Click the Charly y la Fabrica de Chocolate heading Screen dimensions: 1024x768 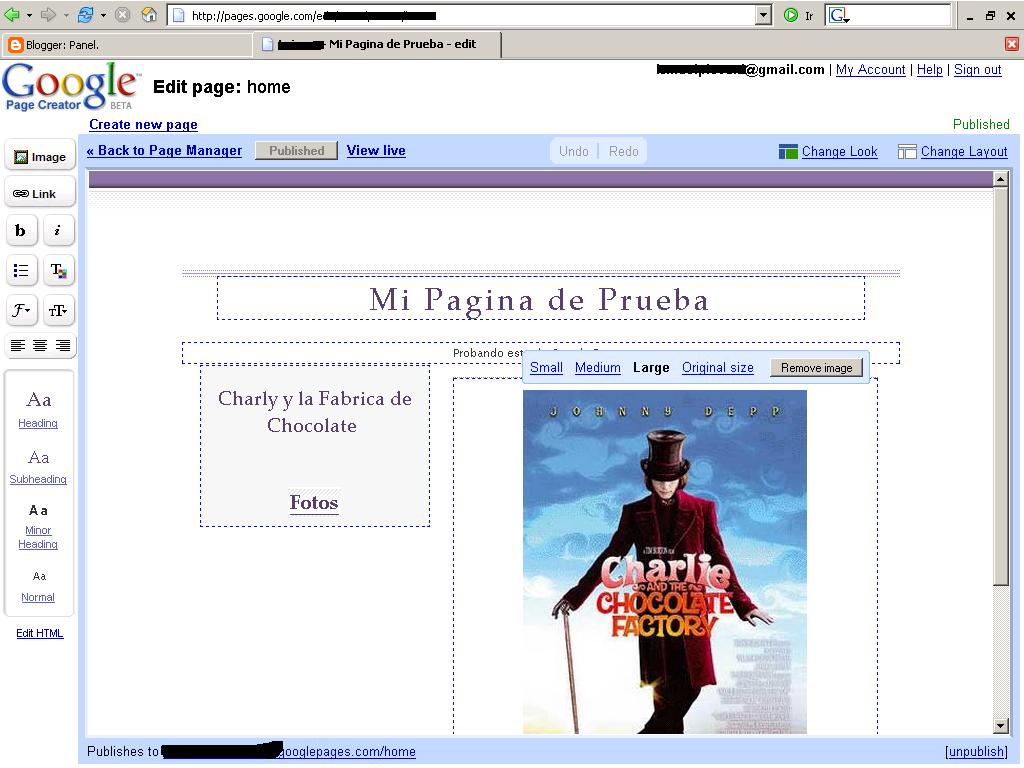(x=314, y=412)
